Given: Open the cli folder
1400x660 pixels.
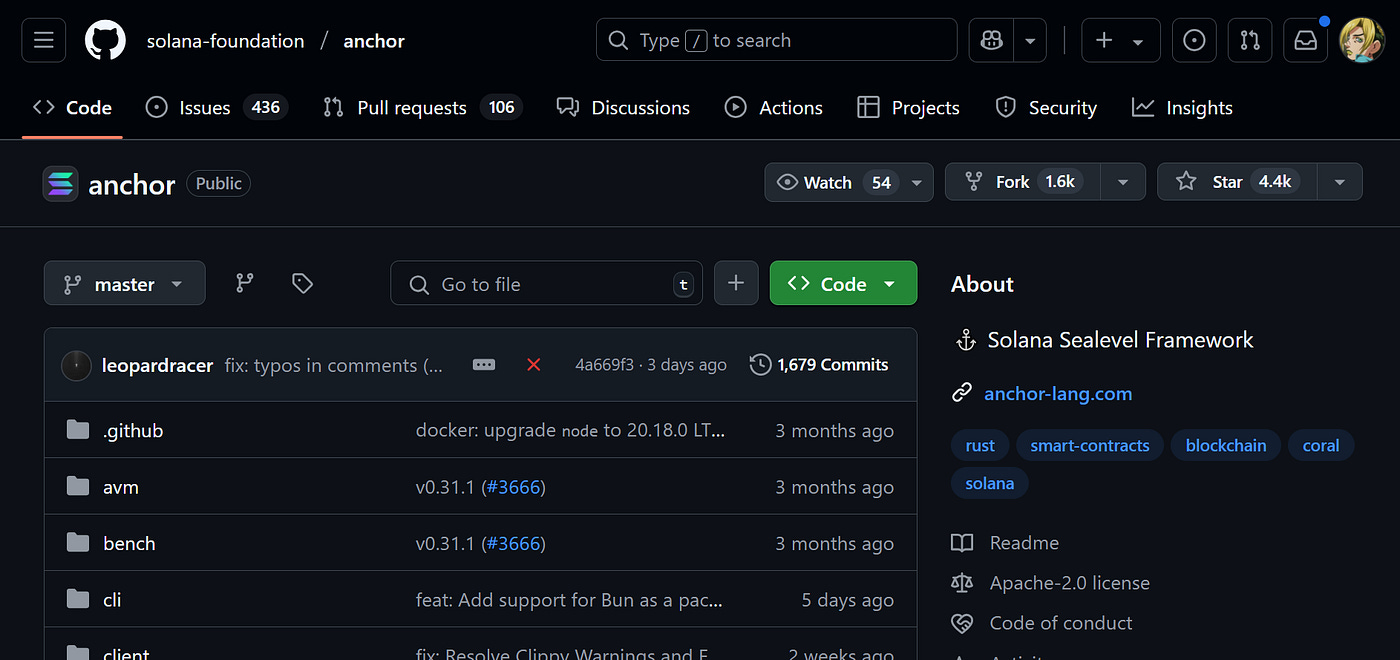Looking at the screenshot, I should click(112, 600).
